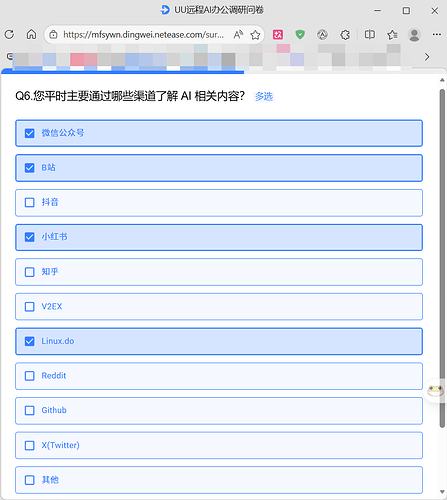Viewport: 447px width, 500px height.
Task: View site security lock info
Action: 53,34
